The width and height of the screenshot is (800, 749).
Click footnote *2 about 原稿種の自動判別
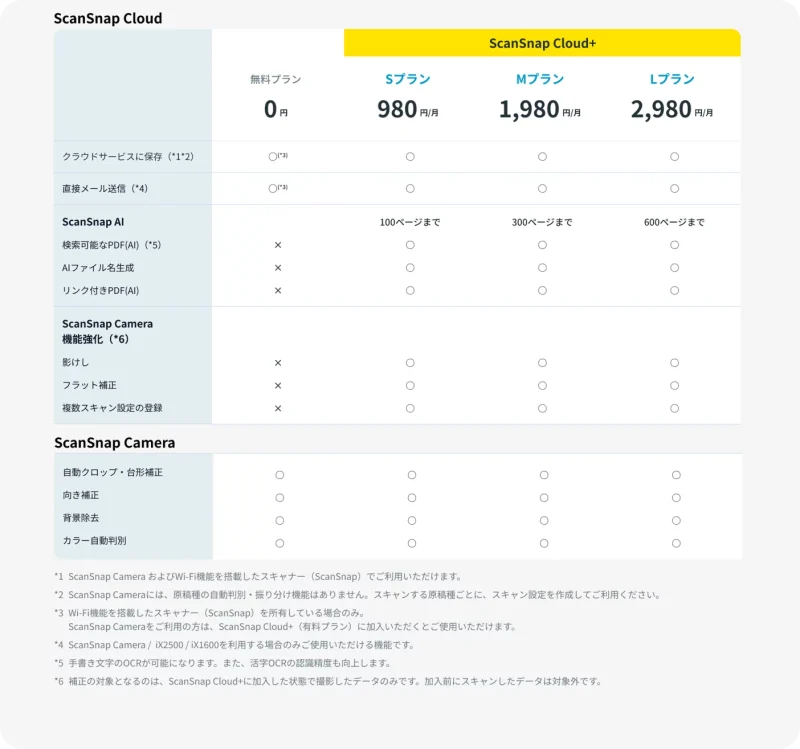(x=358, y=594)
